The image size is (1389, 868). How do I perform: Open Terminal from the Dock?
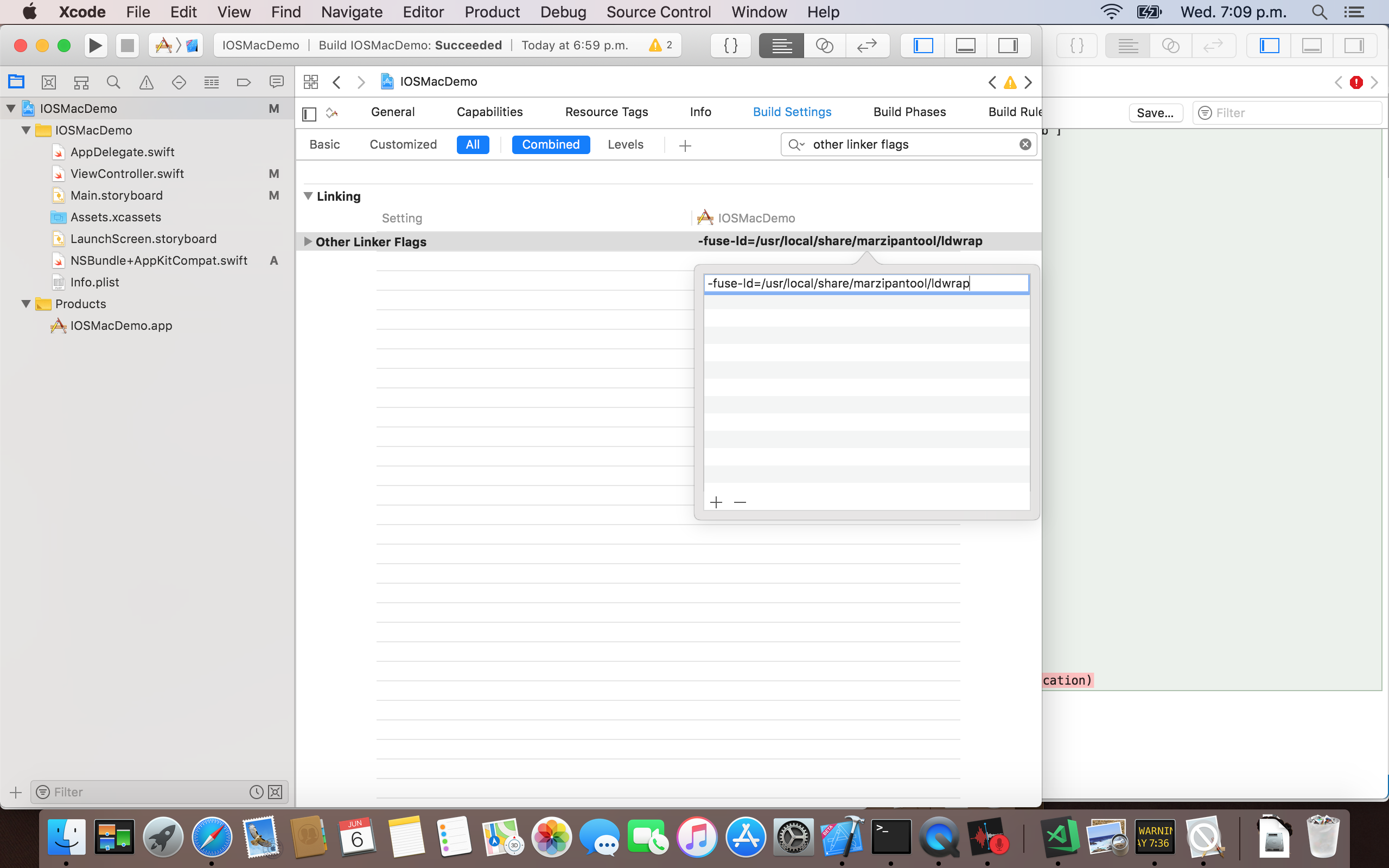click(x=891, y=836)
